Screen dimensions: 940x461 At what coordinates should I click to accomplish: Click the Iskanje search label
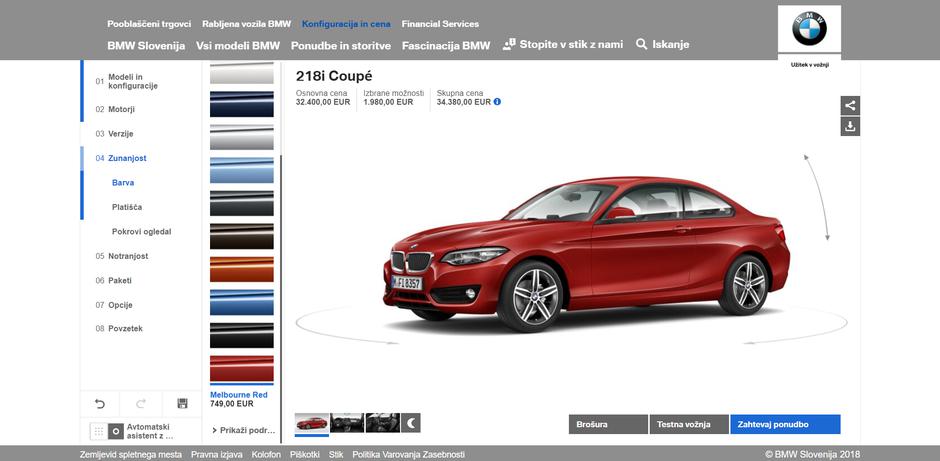pos(671,44)
